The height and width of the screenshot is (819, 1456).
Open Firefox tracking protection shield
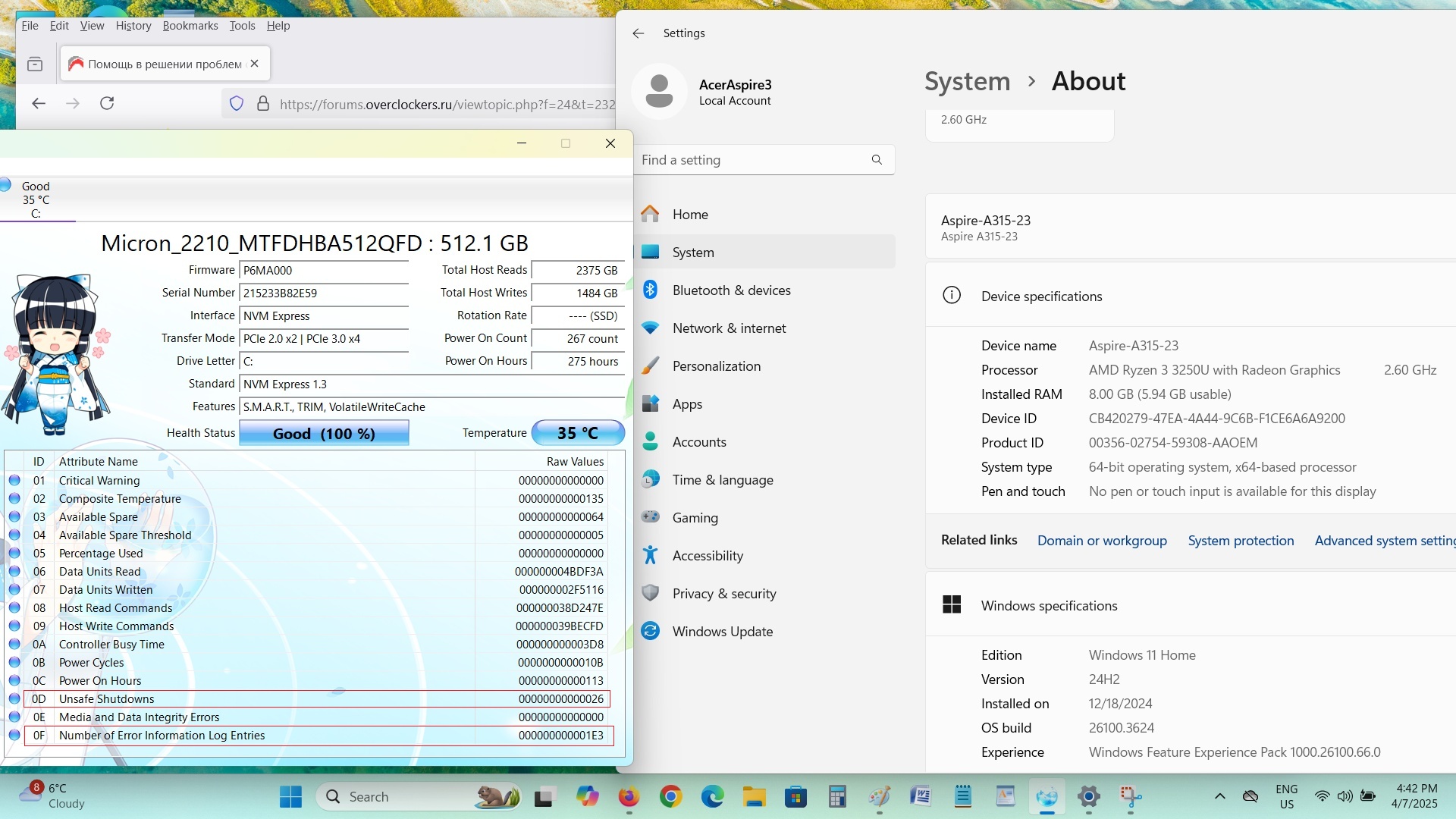pyautogui.click(x=237, y=104)
